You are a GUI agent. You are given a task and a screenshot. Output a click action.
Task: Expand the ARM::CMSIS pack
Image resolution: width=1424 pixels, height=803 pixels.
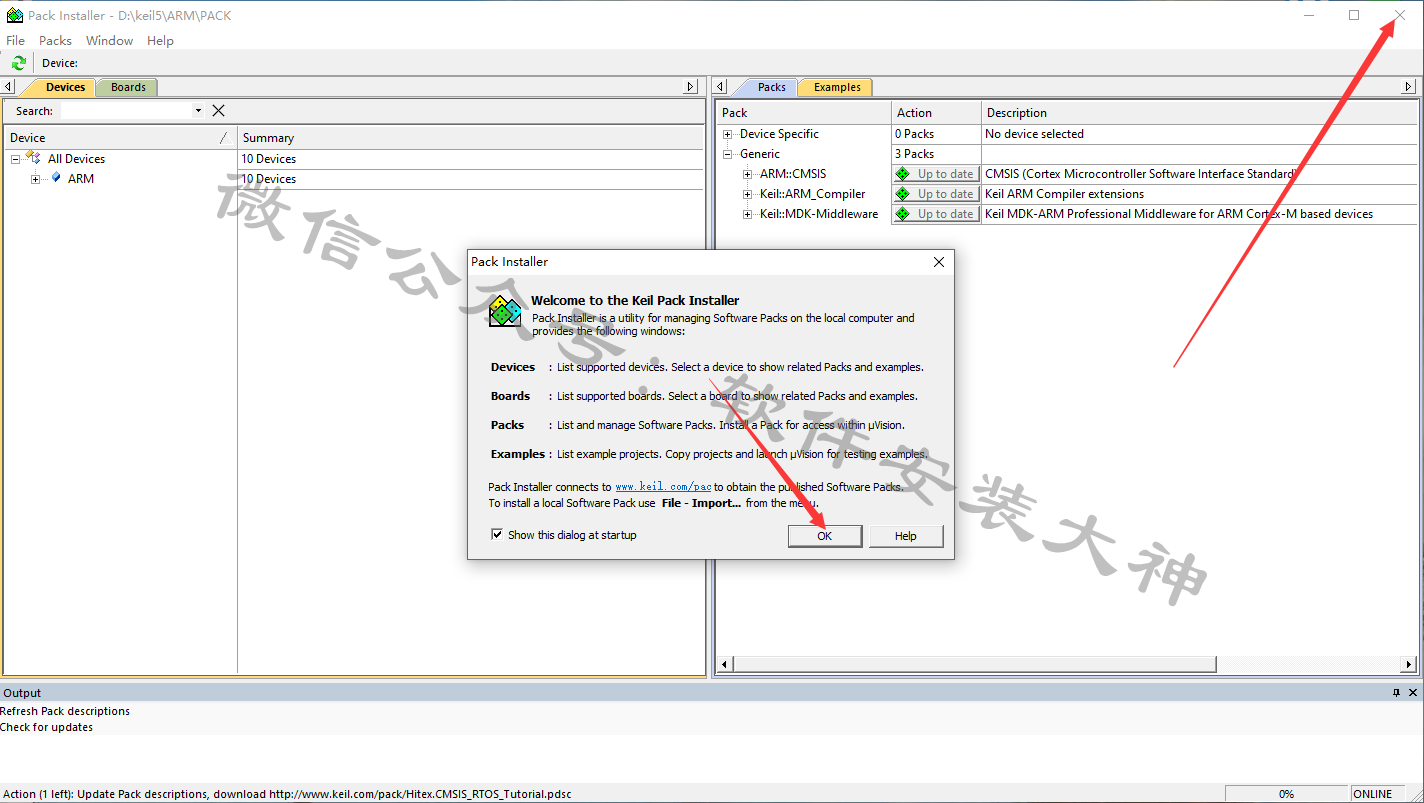[x=748, y=174]
